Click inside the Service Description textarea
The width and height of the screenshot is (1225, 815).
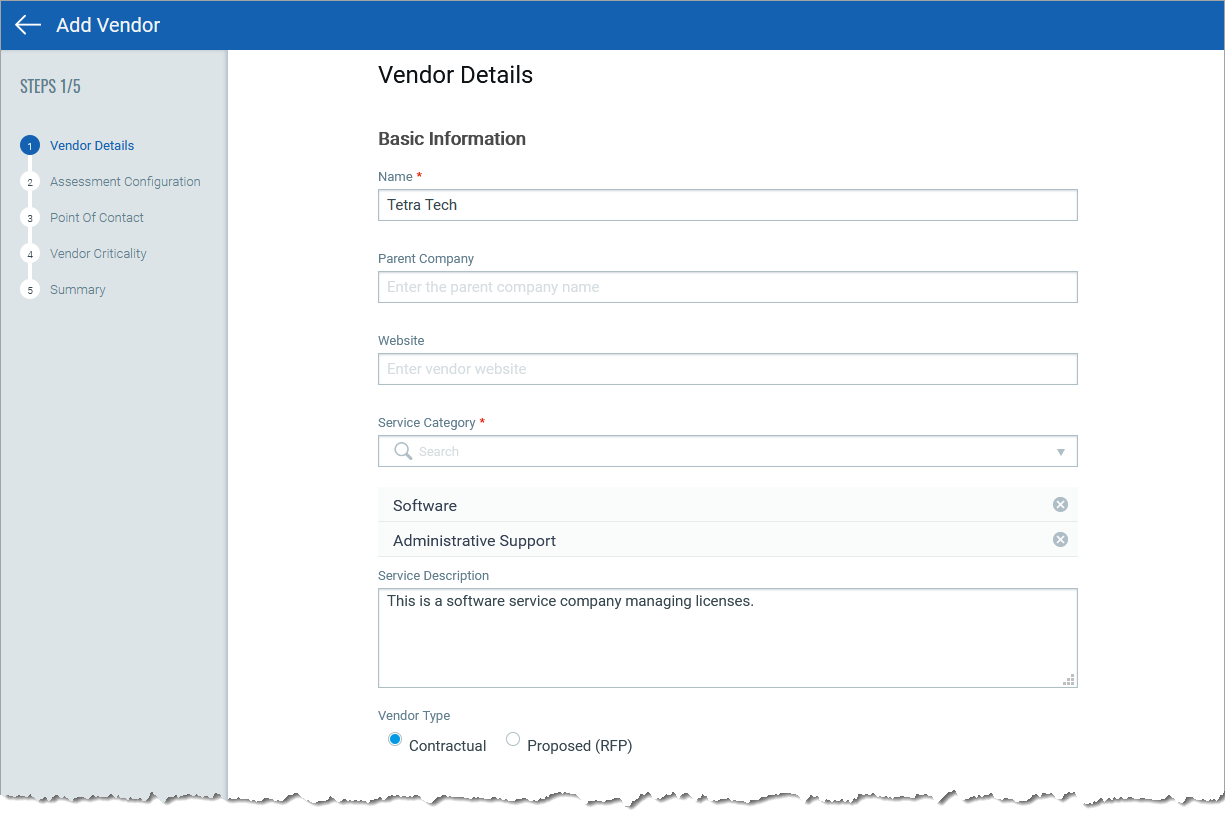(727, 630)
